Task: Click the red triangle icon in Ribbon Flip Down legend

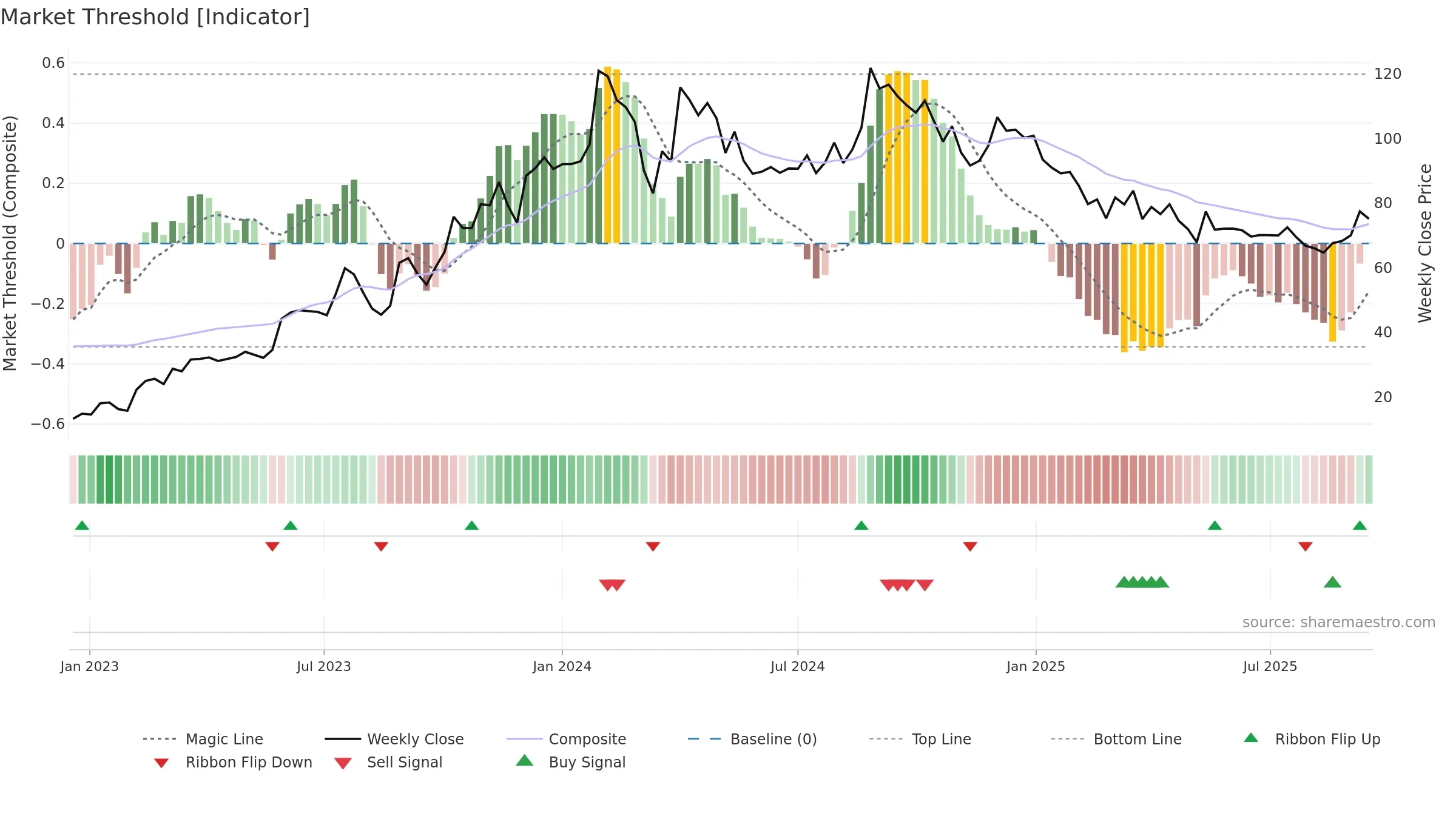Action: (161, 763)
